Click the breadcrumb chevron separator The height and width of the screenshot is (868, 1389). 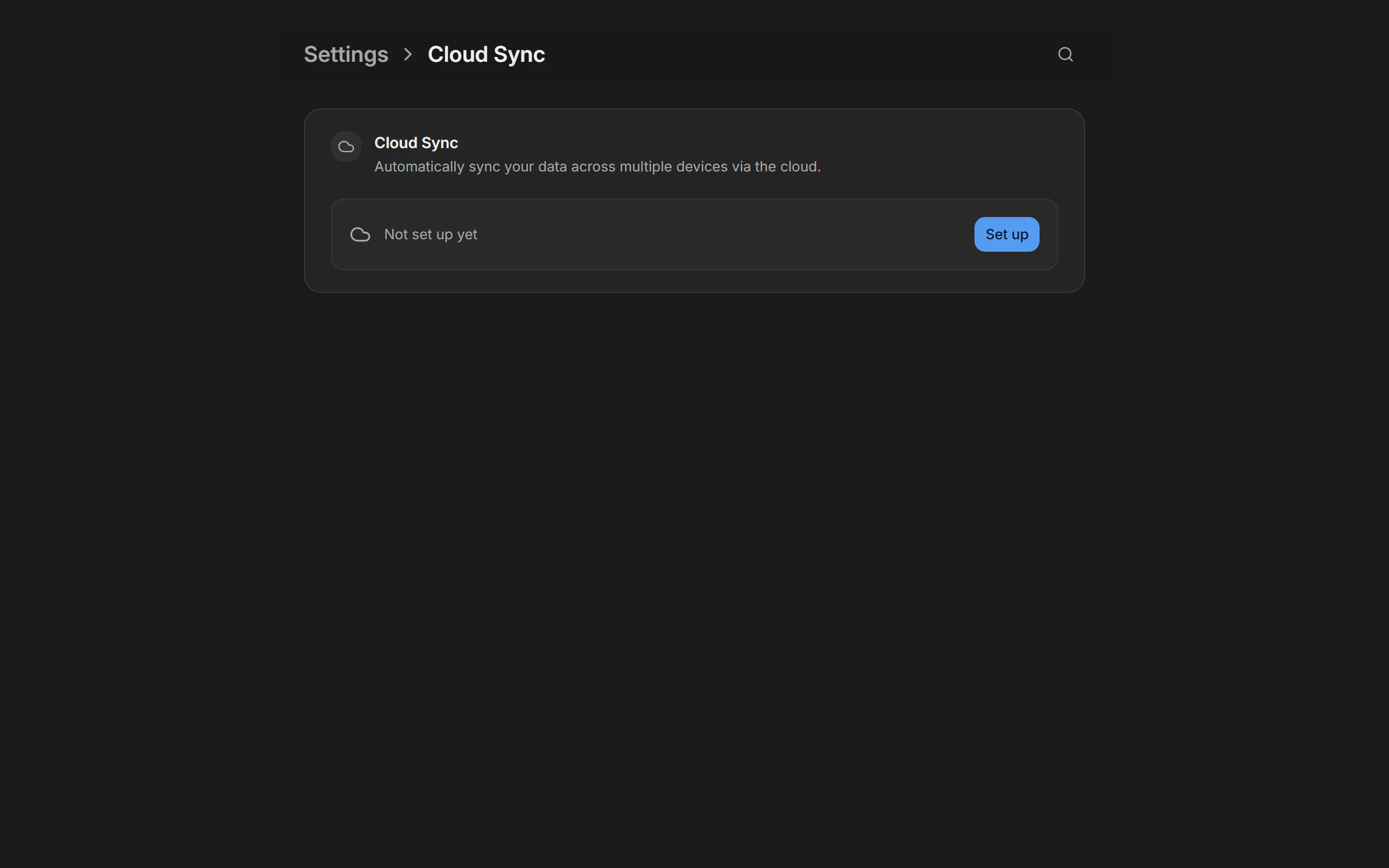[408, 55]
